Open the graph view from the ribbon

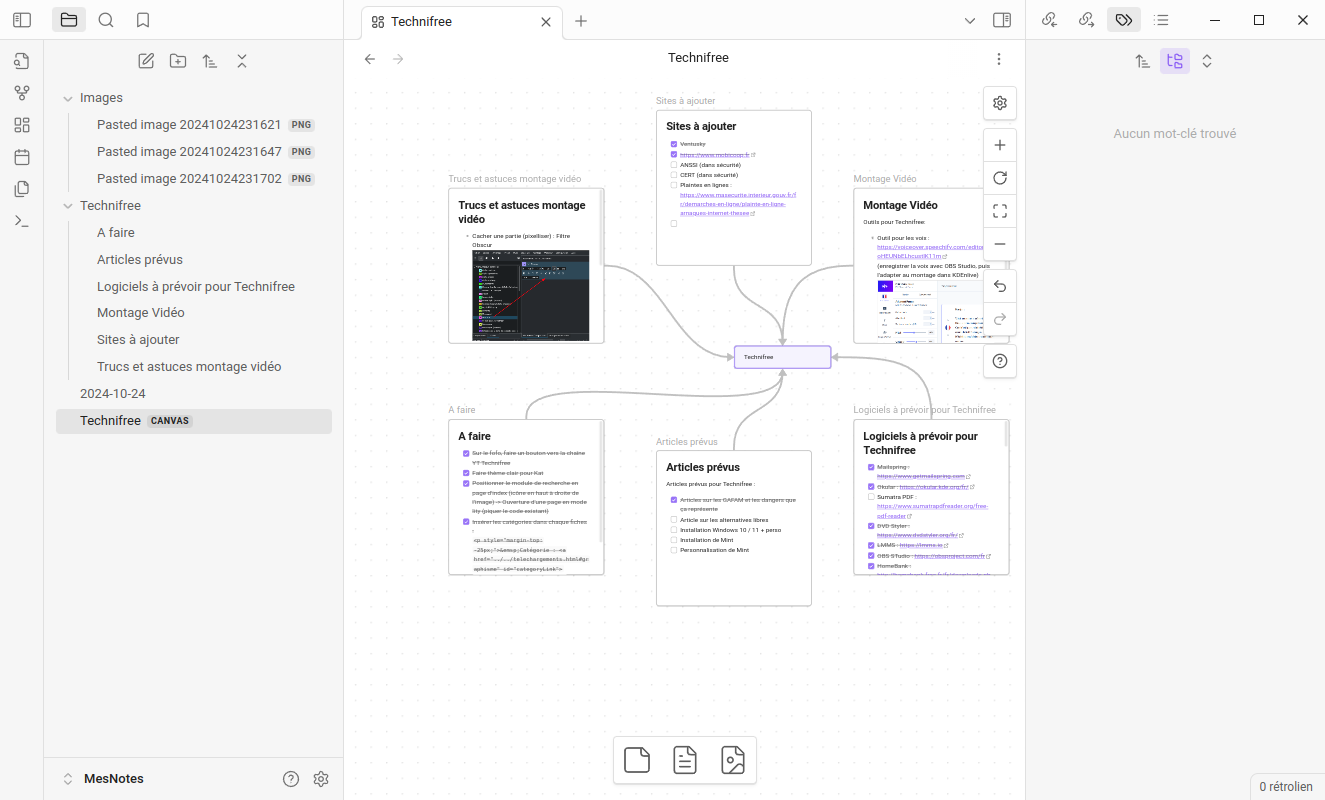pos(22,93)
